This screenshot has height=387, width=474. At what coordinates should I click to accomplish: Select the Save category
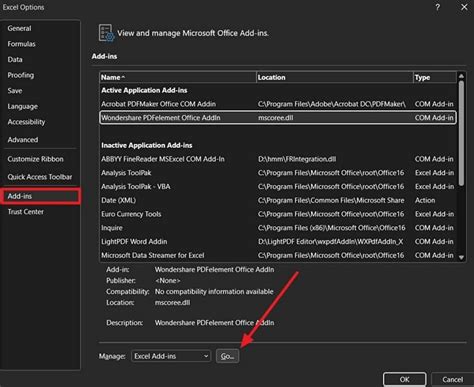click(x=15, y=91)
